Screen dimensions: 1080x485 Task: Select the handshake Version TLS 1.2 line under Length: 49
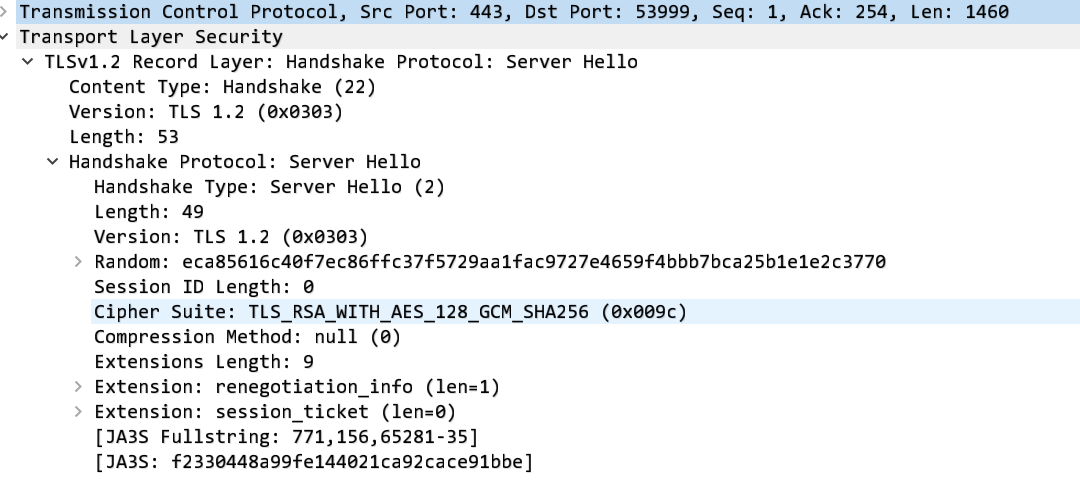tap(230, 237)
